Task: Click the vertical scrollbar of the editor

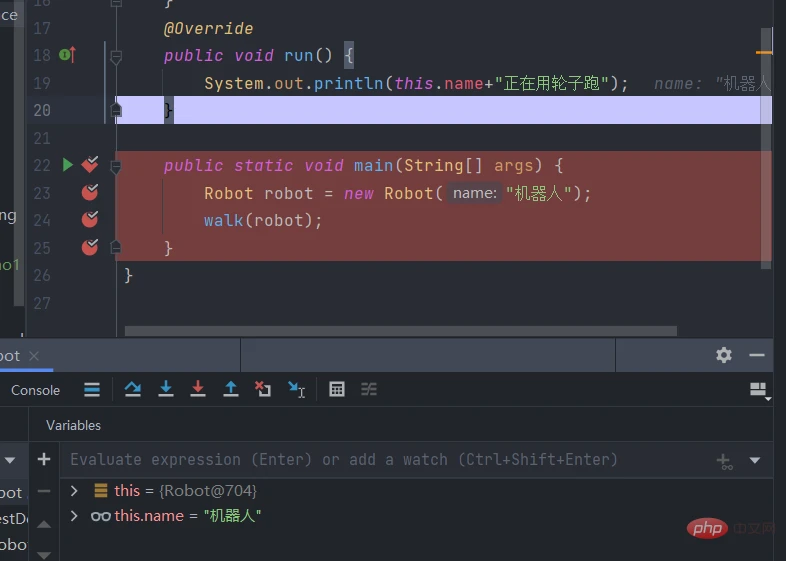Action: (x=766, y=148)
